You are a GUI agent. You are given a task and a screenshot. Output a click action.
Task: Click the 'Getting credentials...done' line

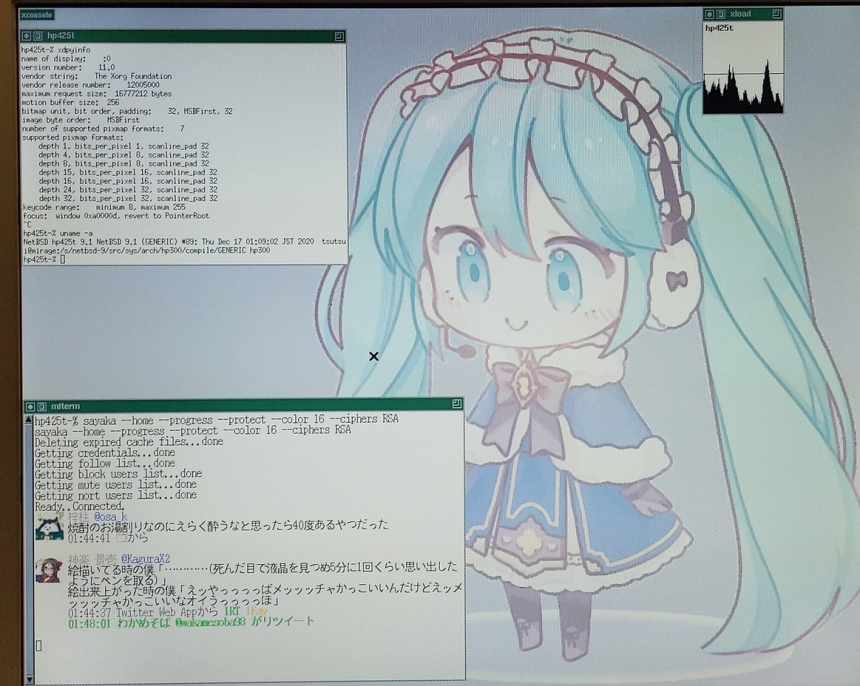coord(105,453)
